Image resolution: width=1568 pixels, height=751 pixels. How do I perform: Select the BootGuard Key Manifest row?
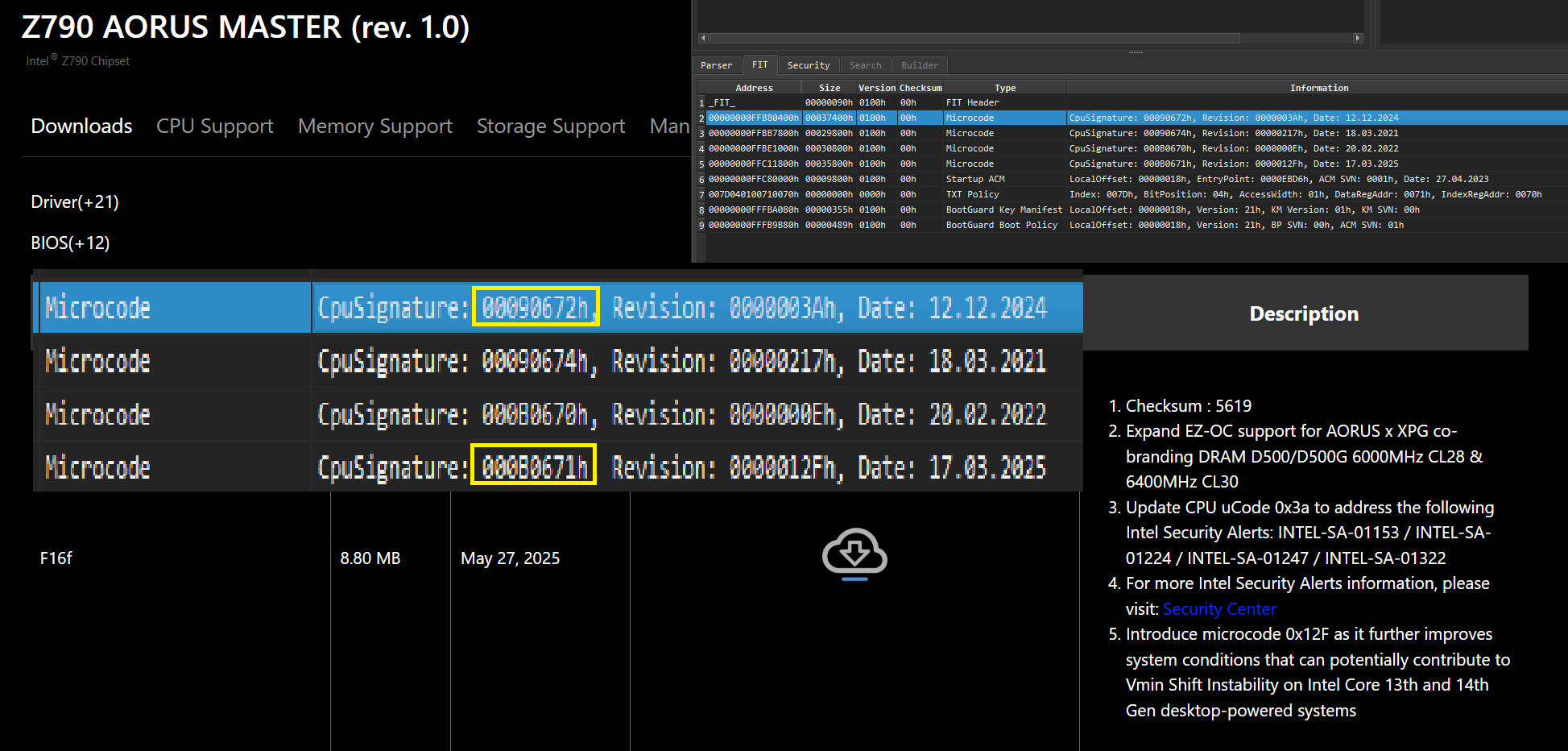coord(1132,210)
